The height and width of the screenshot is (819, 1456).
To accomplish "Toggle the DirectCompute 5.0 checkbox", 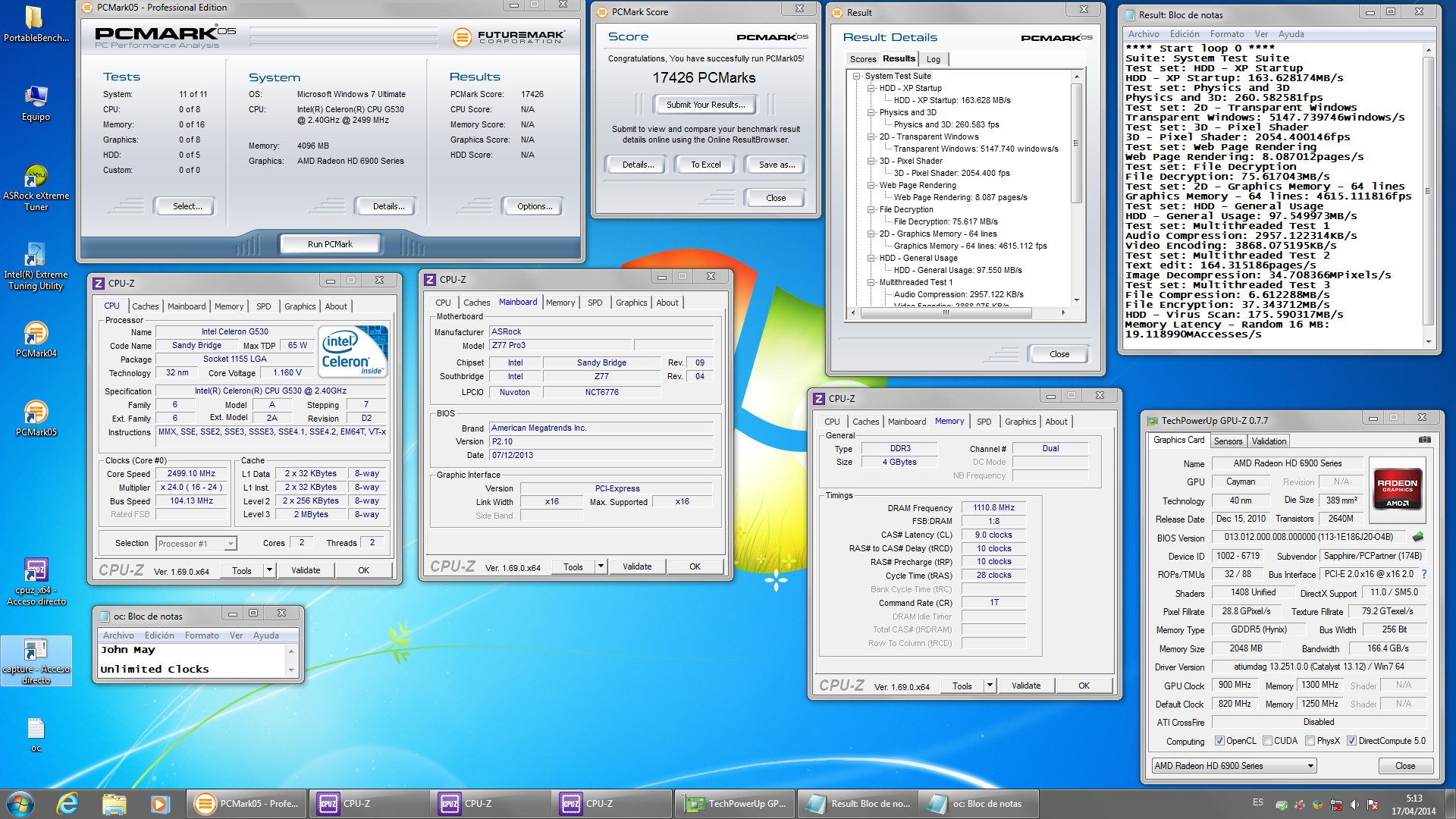I will tap(1351, 741).
